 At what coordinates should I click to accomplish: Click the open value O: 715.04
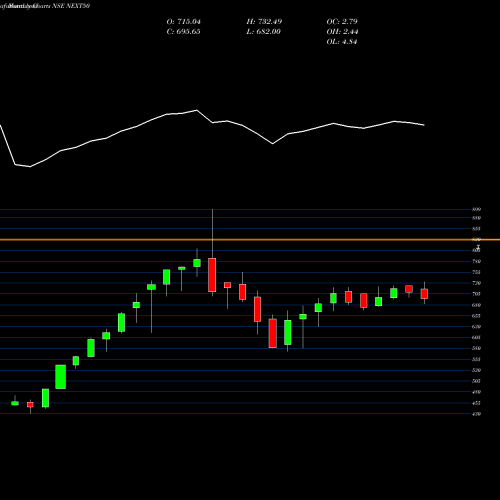pyautogui.click(x=184, y=22)
